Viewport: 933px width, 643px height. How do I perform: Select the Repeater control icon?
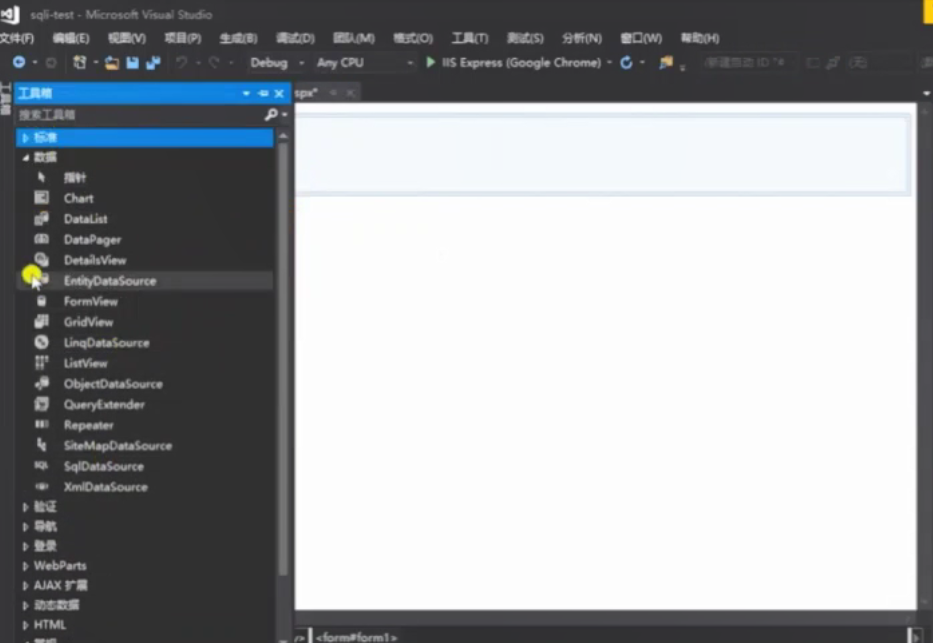[41, 425]
